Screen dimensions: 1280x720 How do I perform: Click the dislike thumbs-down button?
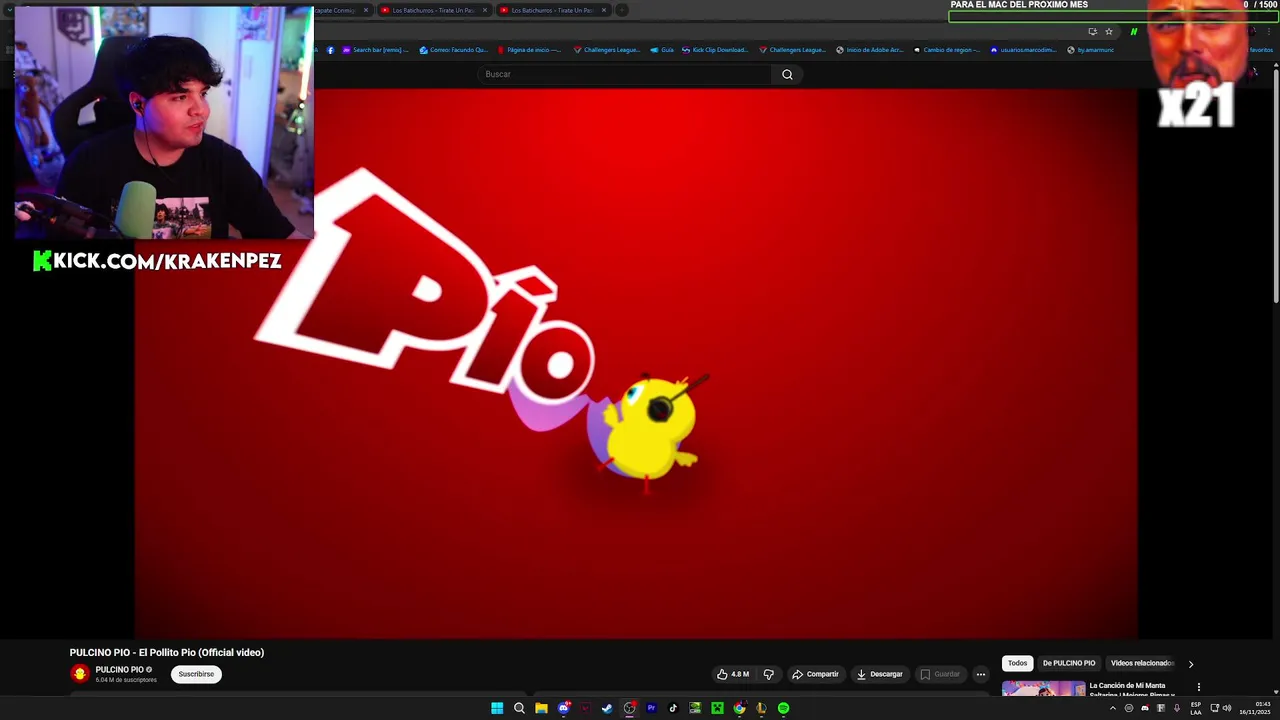pos(768,674)
